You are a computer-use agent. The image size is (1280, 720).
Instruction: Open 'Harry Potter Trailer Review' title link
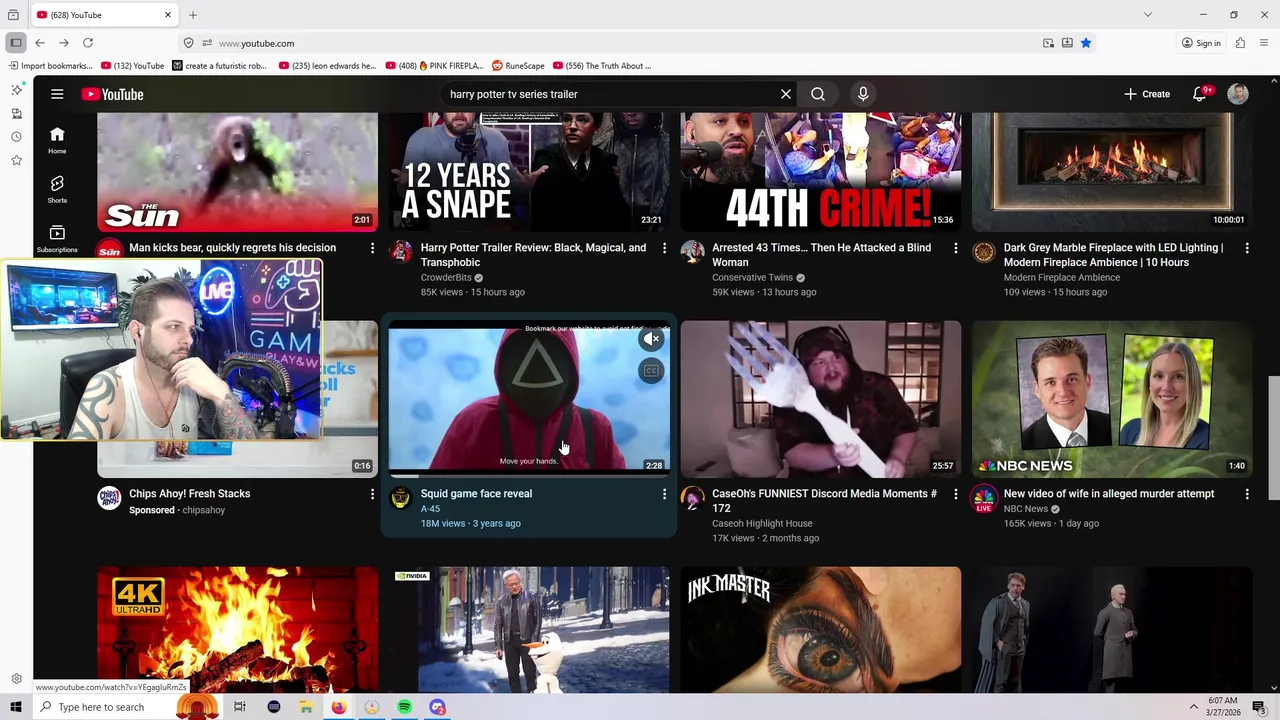[533, 255]
